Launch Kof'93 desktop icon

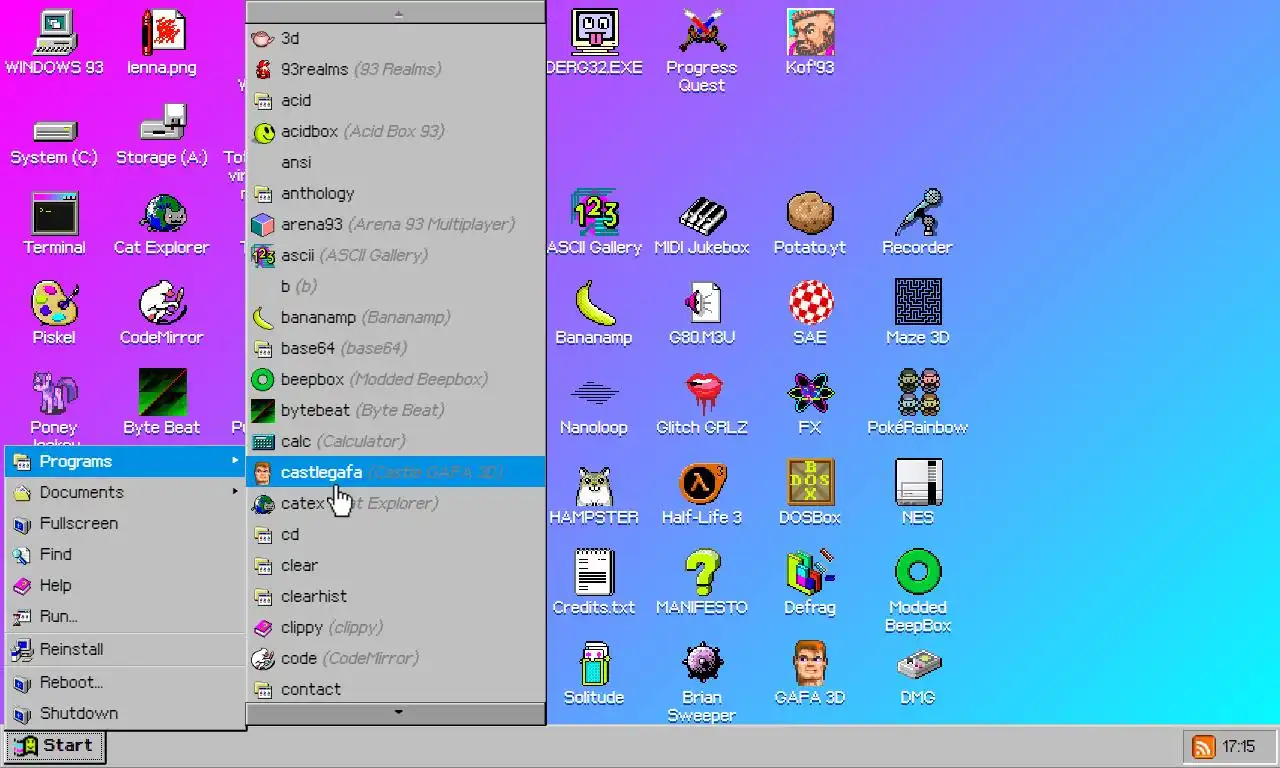pos(810,43)
